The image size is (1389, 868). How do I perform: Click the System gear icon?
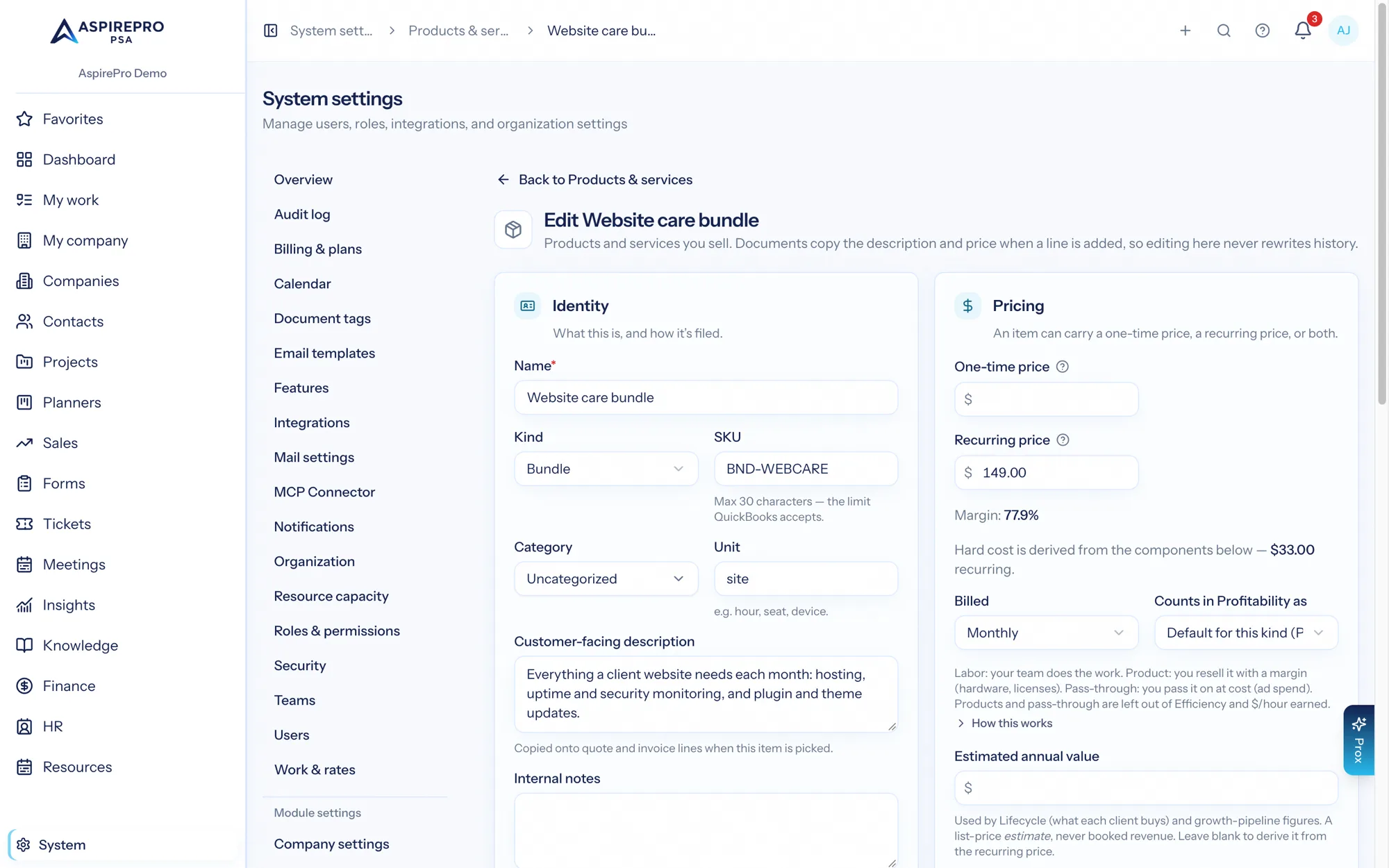point(24,845)
